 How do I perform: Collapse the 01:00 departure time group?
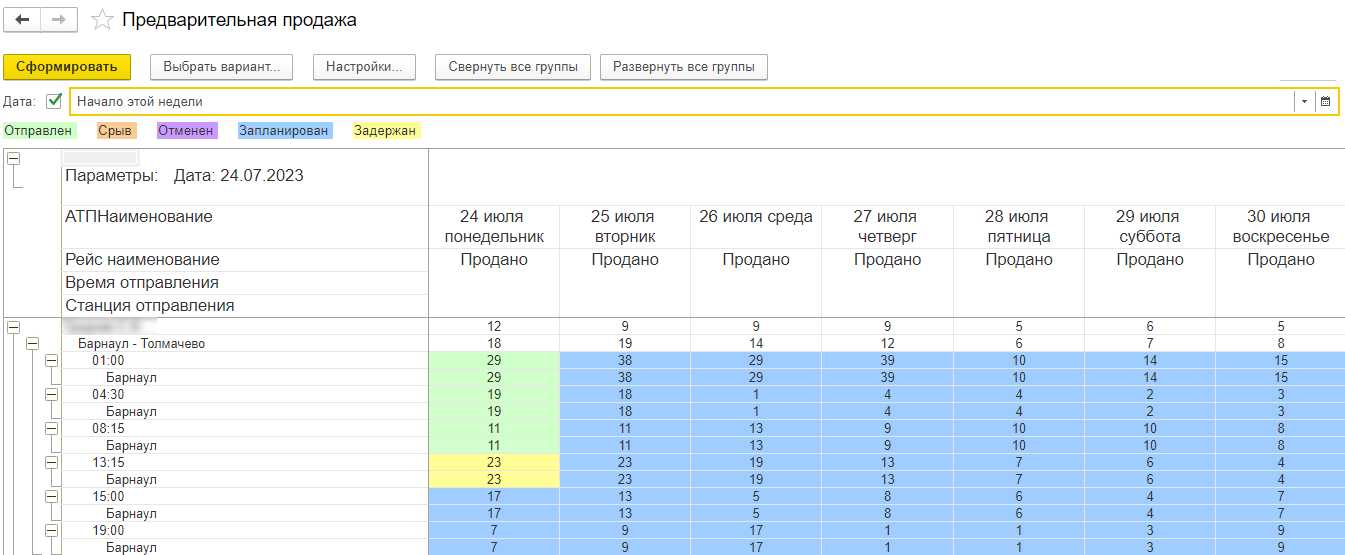coord(51,360)
